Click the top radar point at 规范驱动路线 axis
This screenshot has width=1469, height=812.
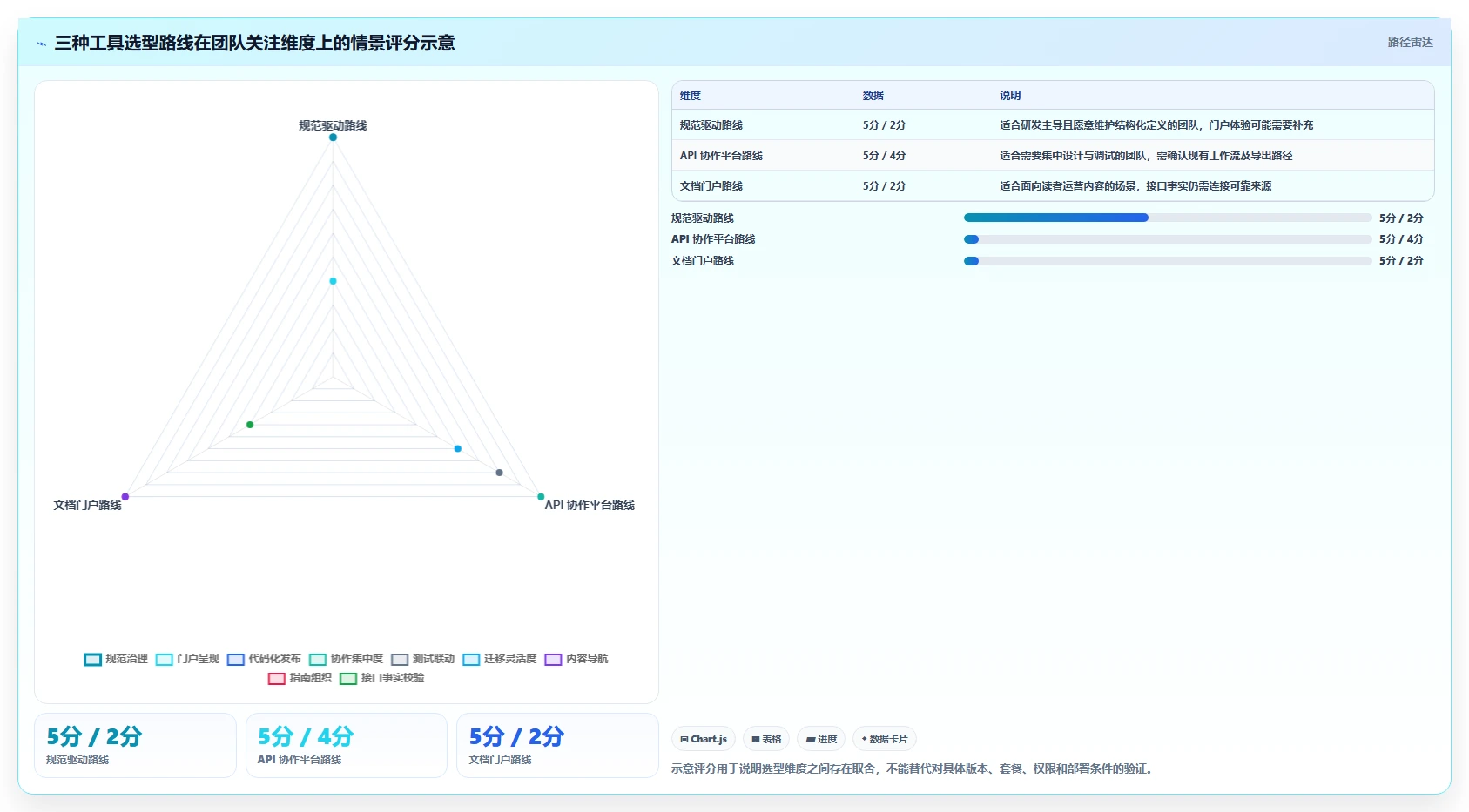pos(333,138)
